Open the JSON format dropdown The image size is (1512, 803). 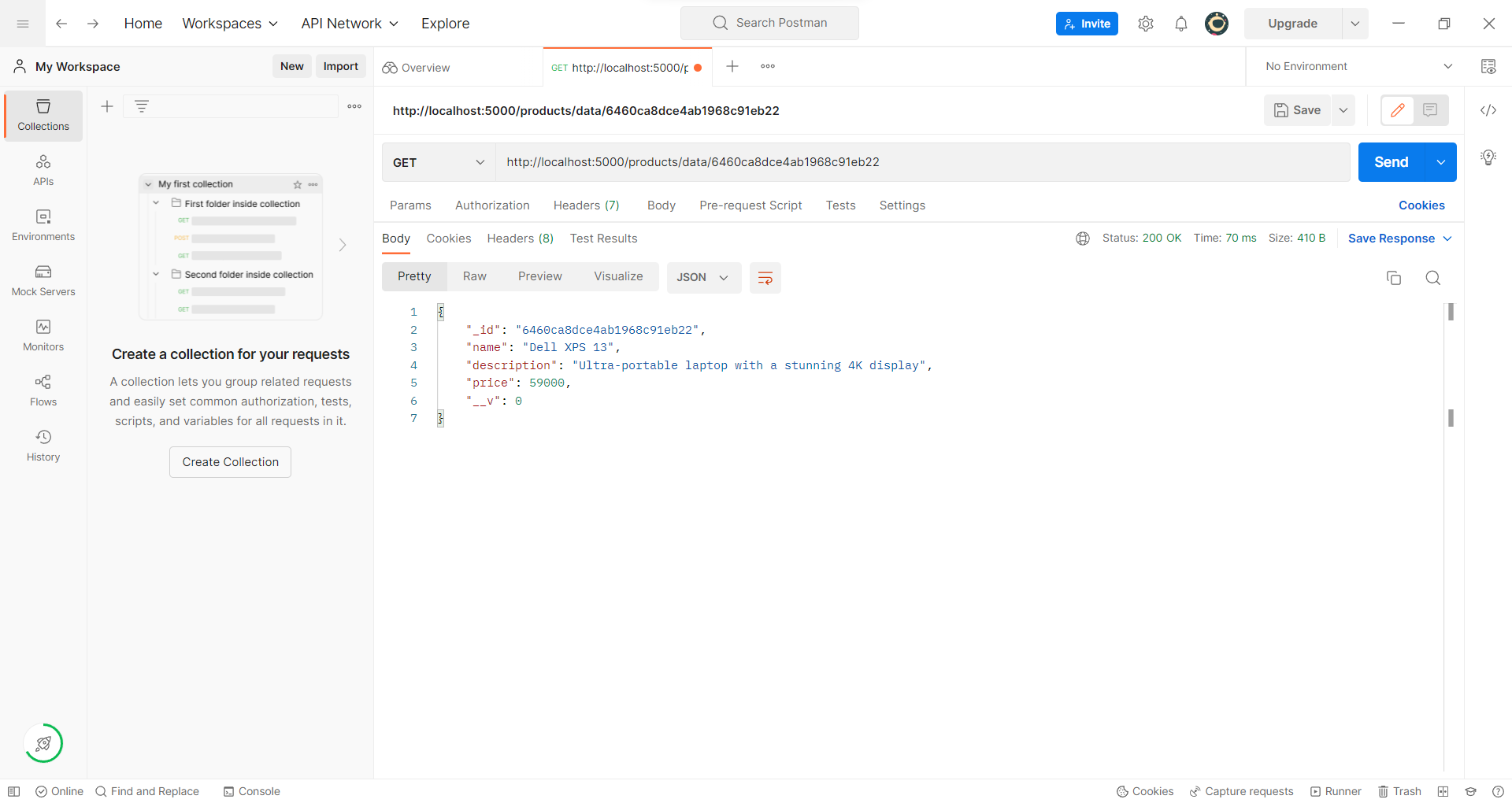703,277
